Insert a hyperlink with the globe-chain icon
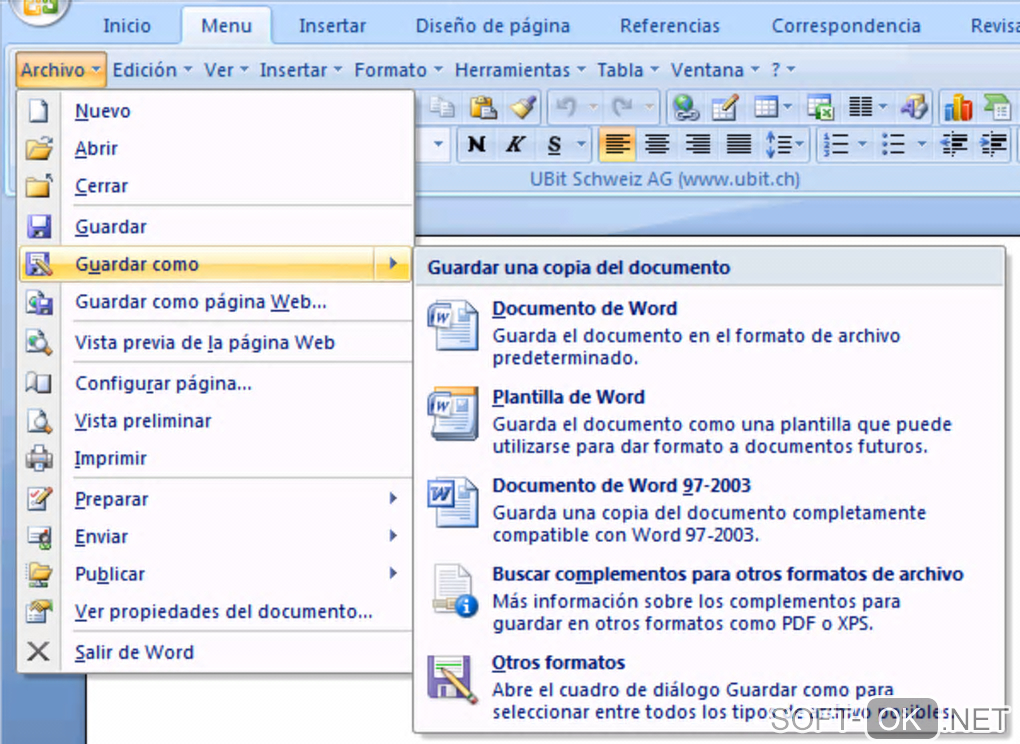Viewport: 1020px width, 744px height. (x=686, y=107)
